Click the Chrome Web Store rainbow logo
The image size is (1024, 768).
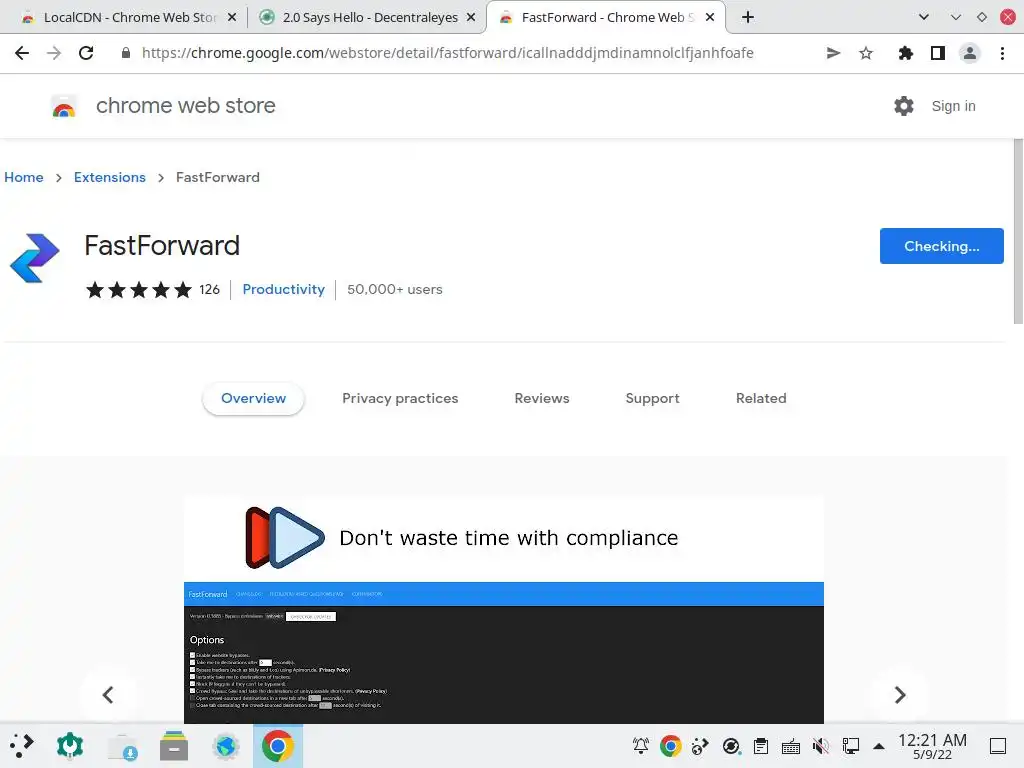pos(64,106)
